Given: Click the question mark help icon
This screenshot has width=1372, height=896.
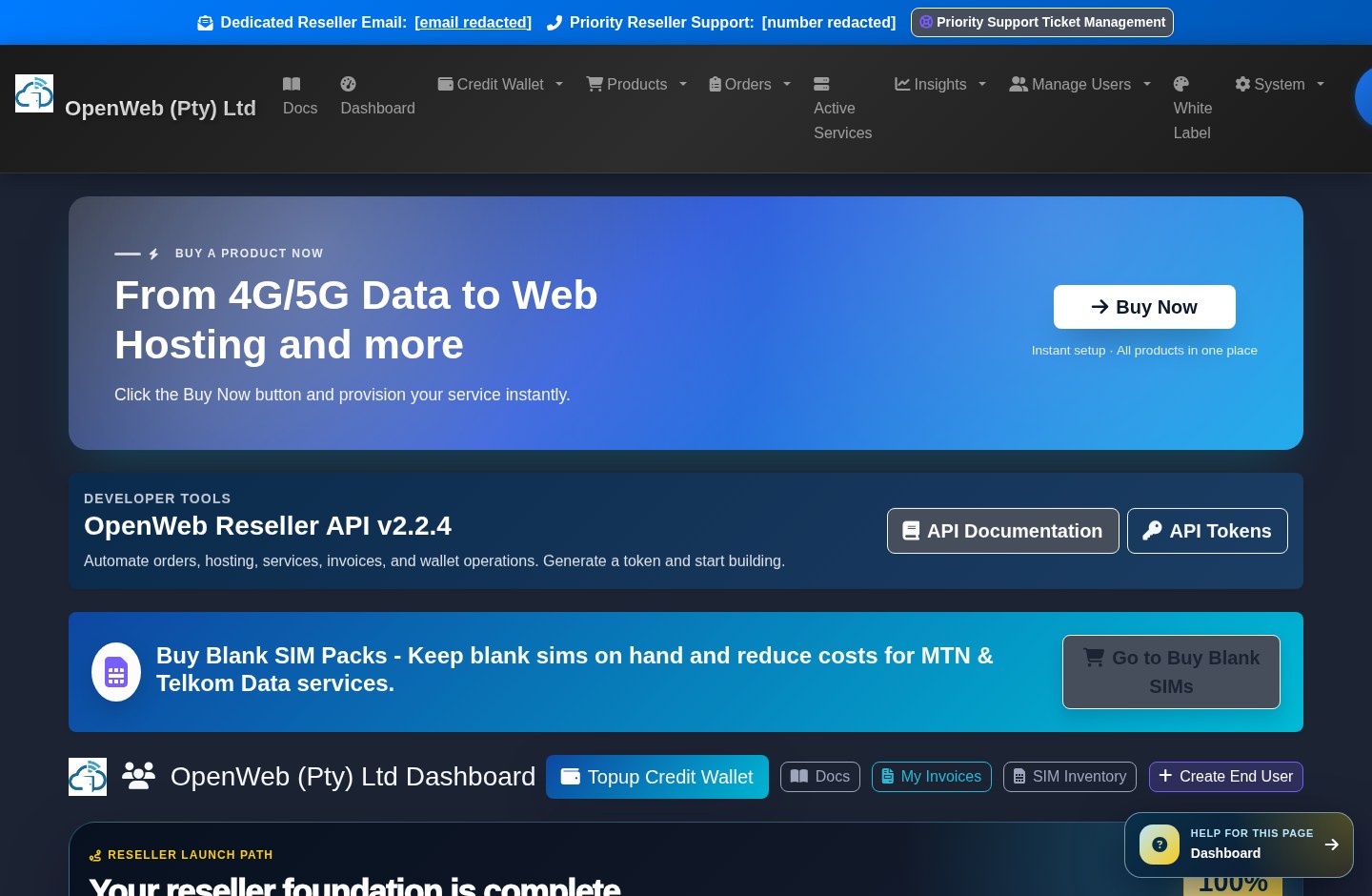Looking at the screenshot, I should pyautogui.click(x=1160, y=845).
